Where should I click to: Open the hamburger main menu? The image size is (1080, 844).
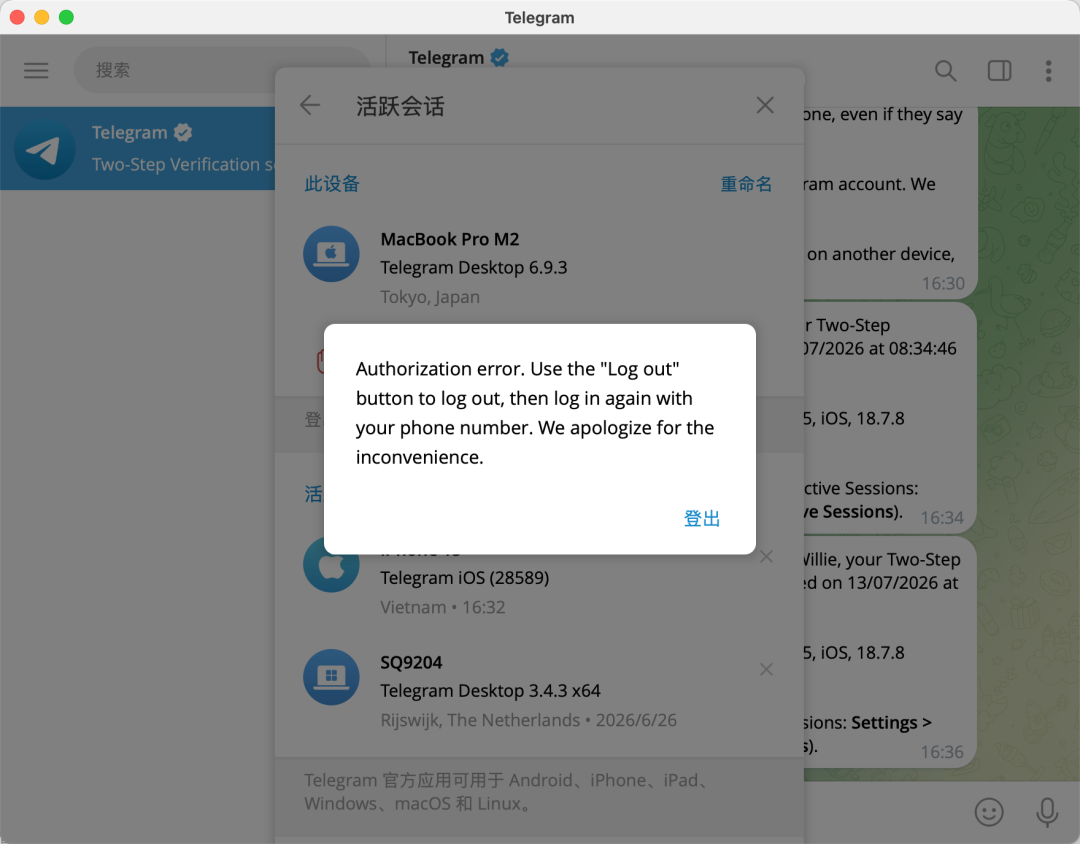(x=36, y=70)
